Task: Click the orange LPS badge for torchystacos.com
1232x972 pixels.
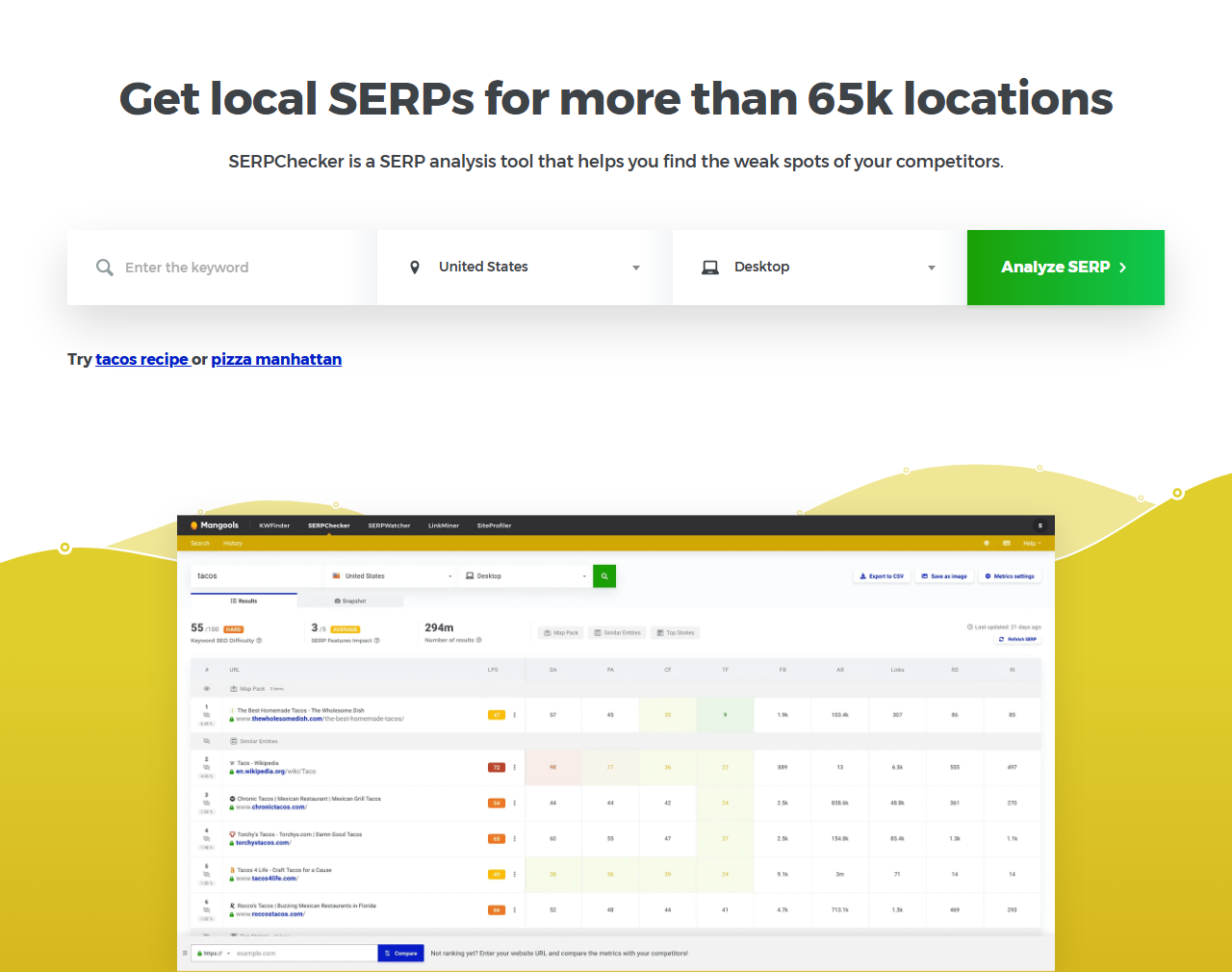Action: (497, 838)
